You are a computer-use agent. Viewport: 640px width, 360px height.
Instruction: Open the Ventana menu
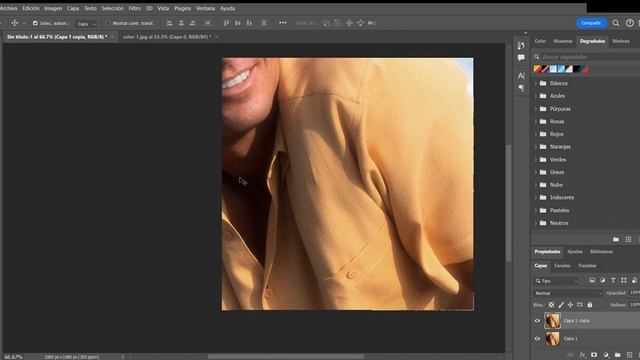(x=205, y=8)
